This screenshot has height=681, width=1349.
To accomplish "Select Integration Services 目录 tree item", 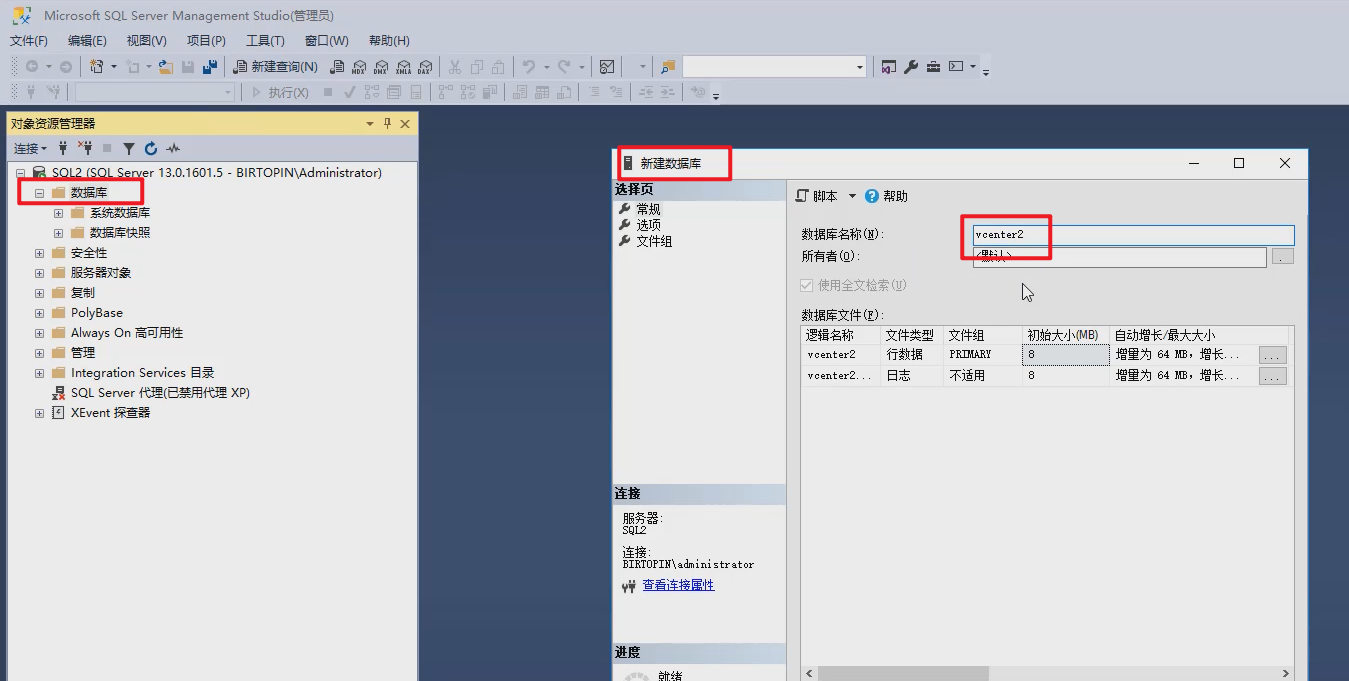I will (x=143, y=373).
